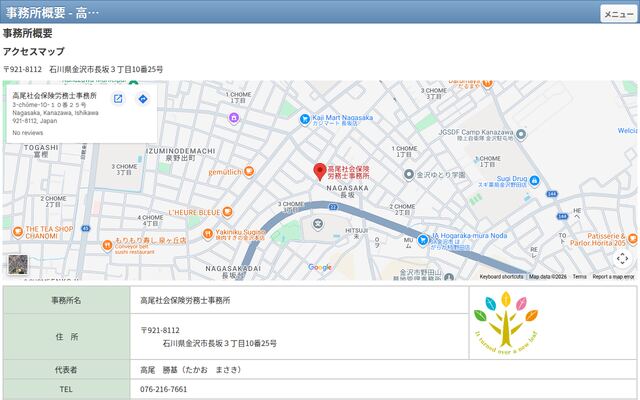Click phone number 076-216-7661
Screen dimensions: 640x400
point(163,389)
